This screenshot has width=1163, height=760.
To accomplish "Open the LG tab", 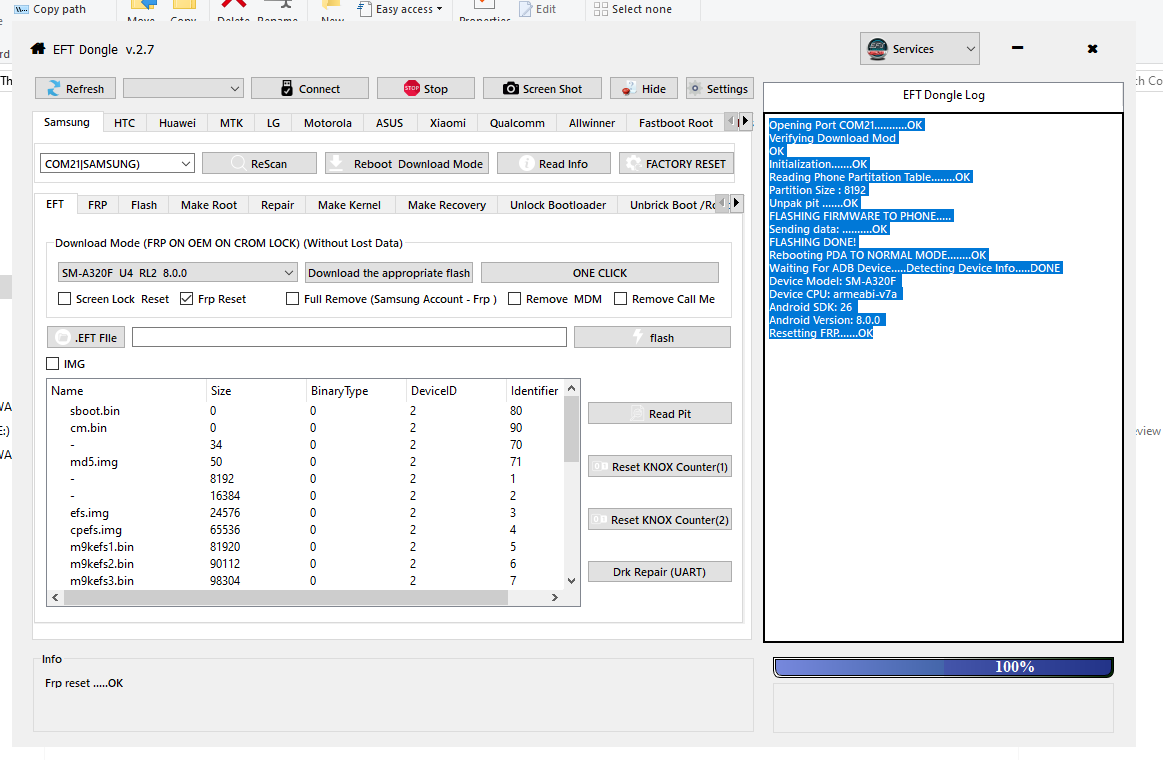I will point(274,123).
